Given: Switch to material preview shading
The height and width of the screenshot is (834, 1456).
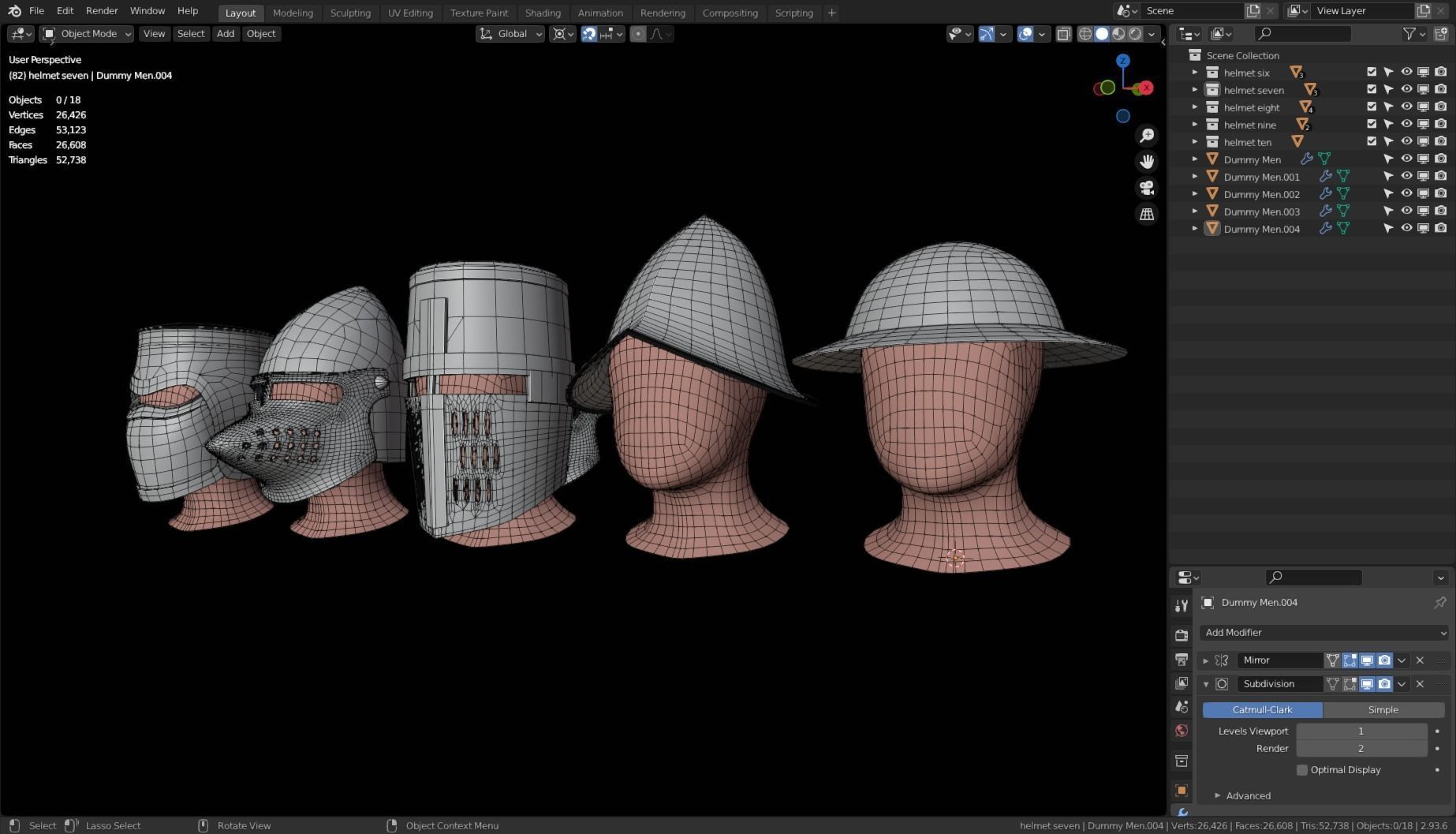Looking at the screenshot, I should click(1118, 34).
